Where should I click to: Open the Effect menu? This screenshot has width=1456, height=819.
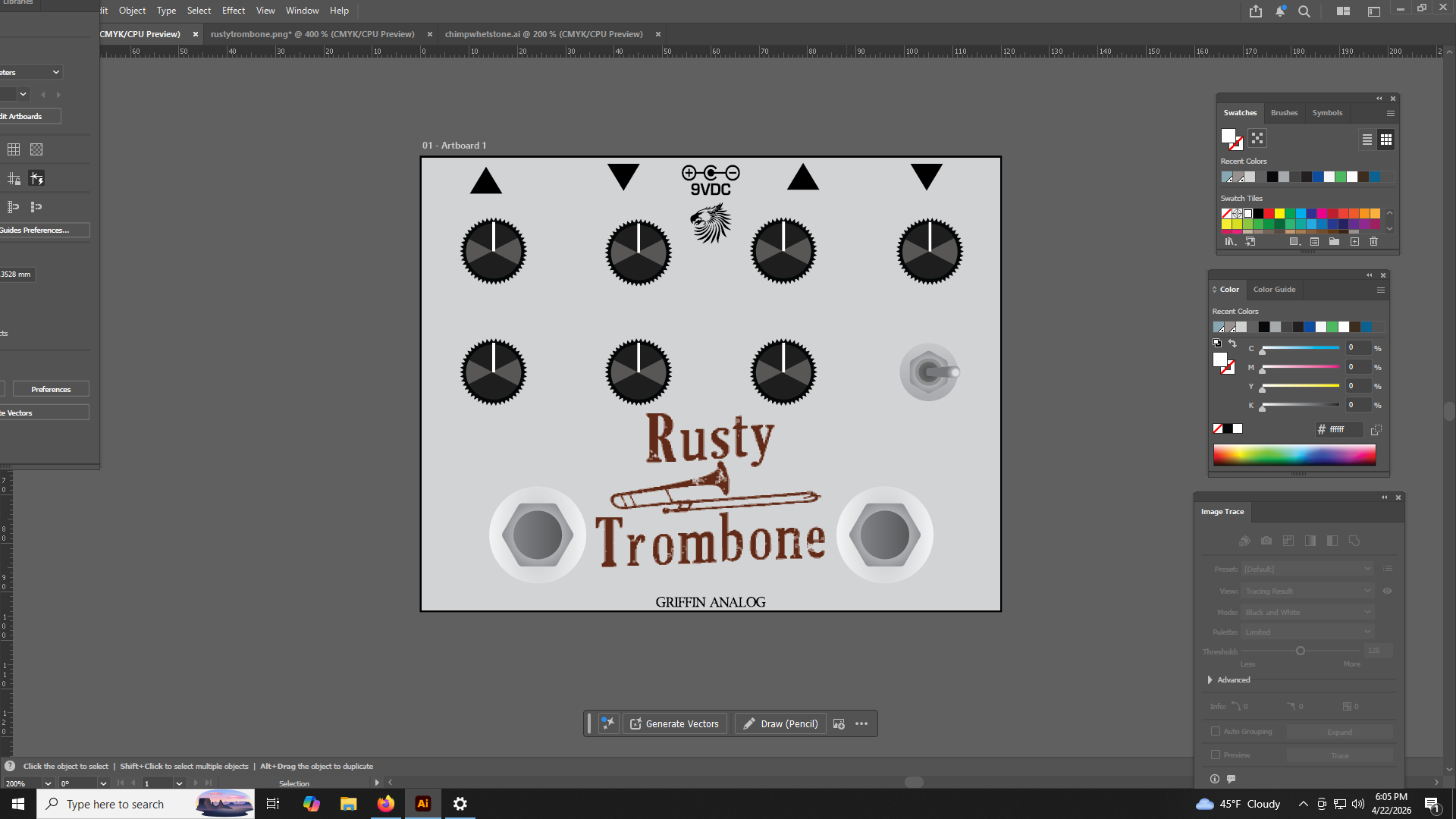point(234,11)
